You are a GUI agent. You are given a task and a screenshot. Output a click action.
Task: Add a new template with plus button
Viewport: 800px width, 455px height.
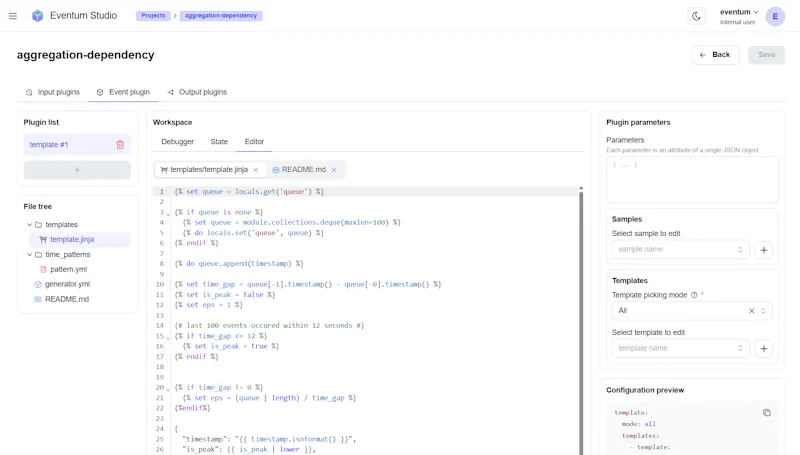pos(764,348)
